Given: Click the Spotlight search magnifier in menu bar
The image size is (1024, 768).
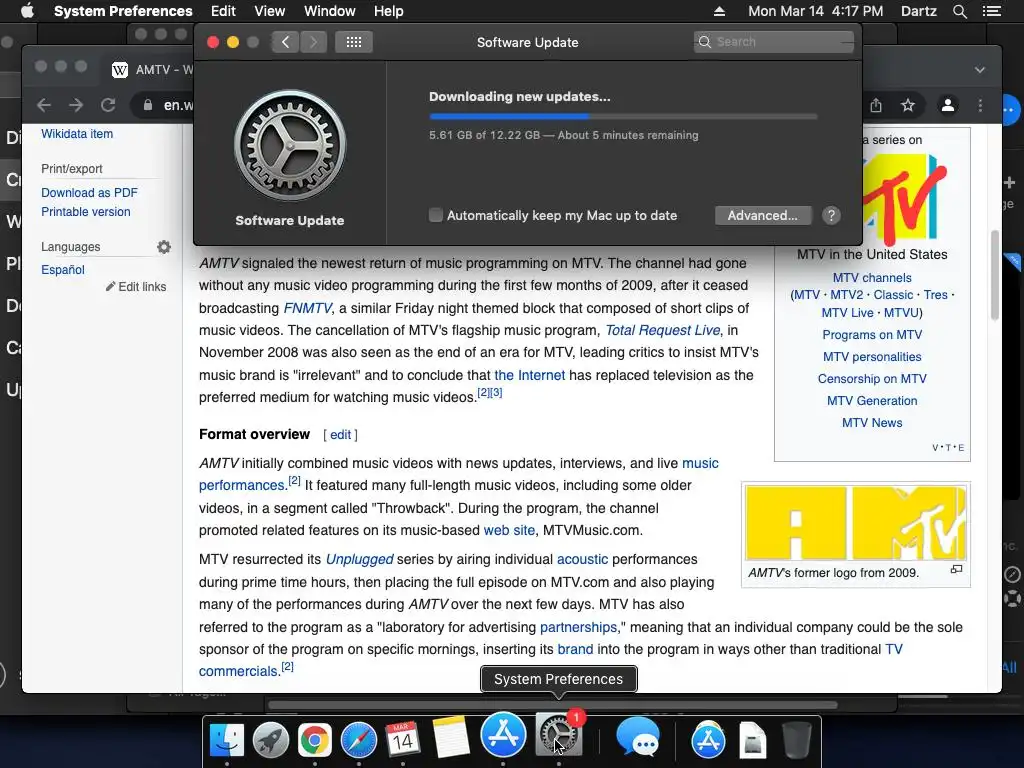Looking at the screenshot, I should (959, 11).
